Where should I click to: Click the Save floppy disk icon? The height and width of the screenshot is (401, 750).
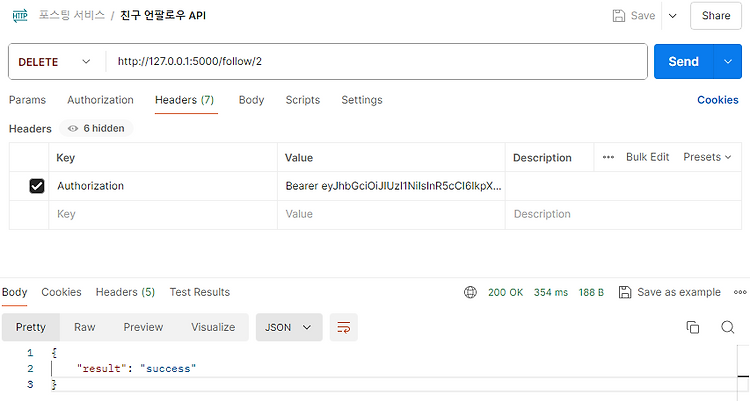(618, 16)
